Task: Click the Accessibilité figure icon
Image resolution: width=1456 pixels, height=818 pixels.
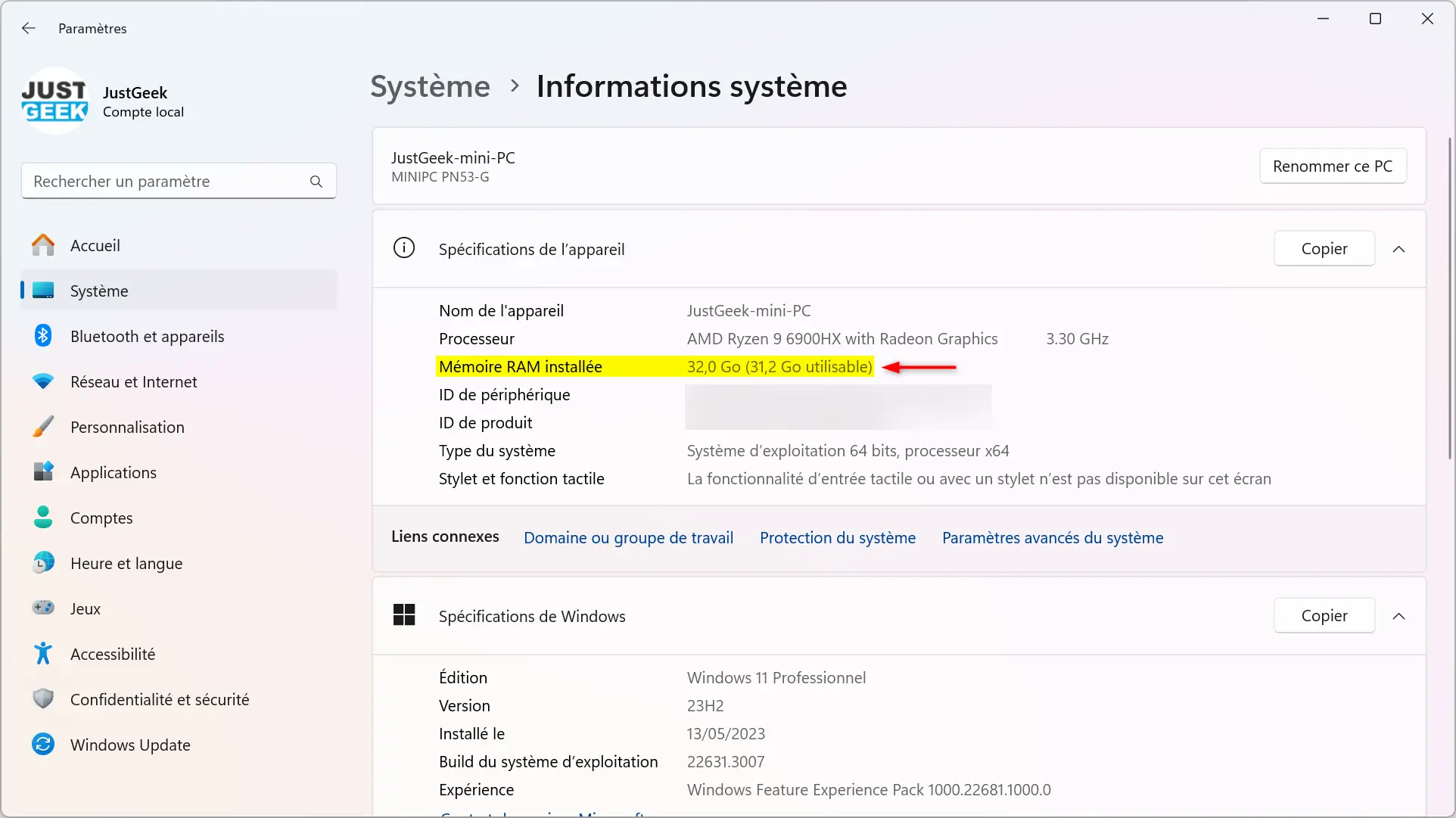Action: [43, 654]
